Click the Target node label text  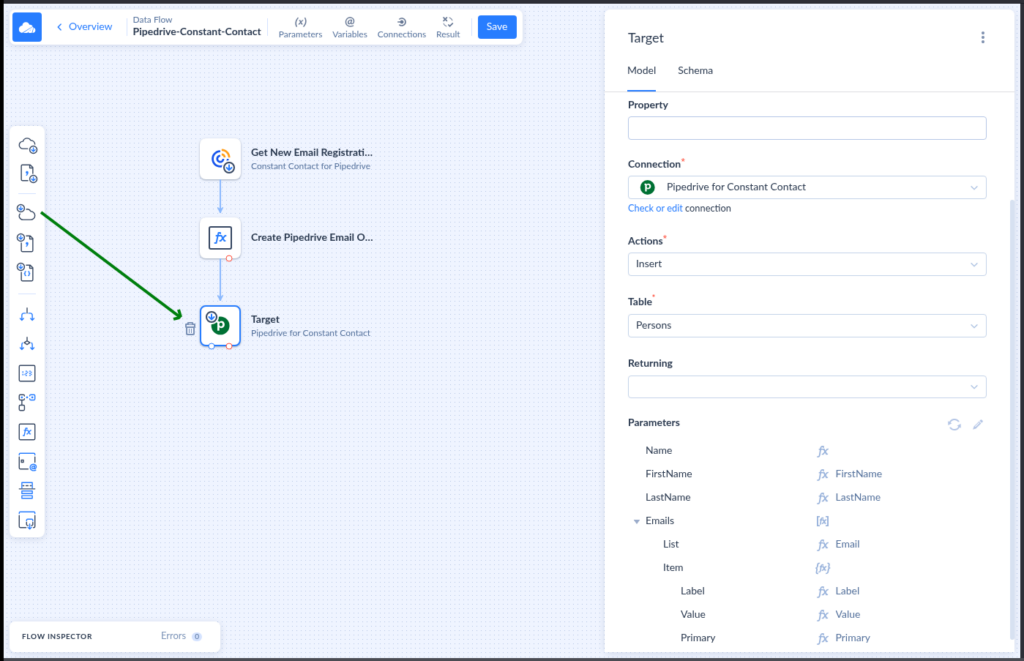coord(264,319)
